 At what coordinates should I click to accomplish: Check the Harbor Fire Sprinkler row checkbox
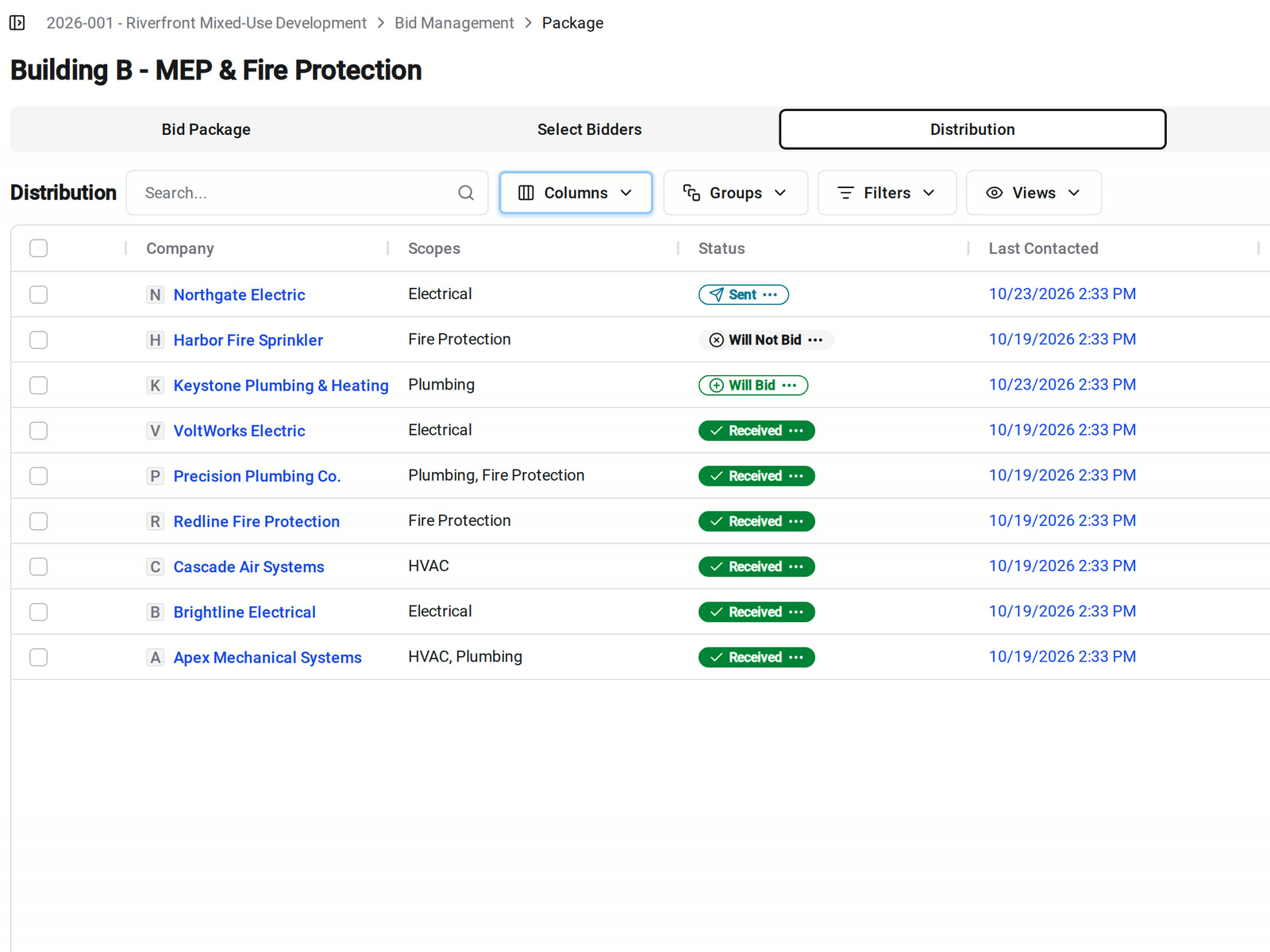click(x=39, y=340)
